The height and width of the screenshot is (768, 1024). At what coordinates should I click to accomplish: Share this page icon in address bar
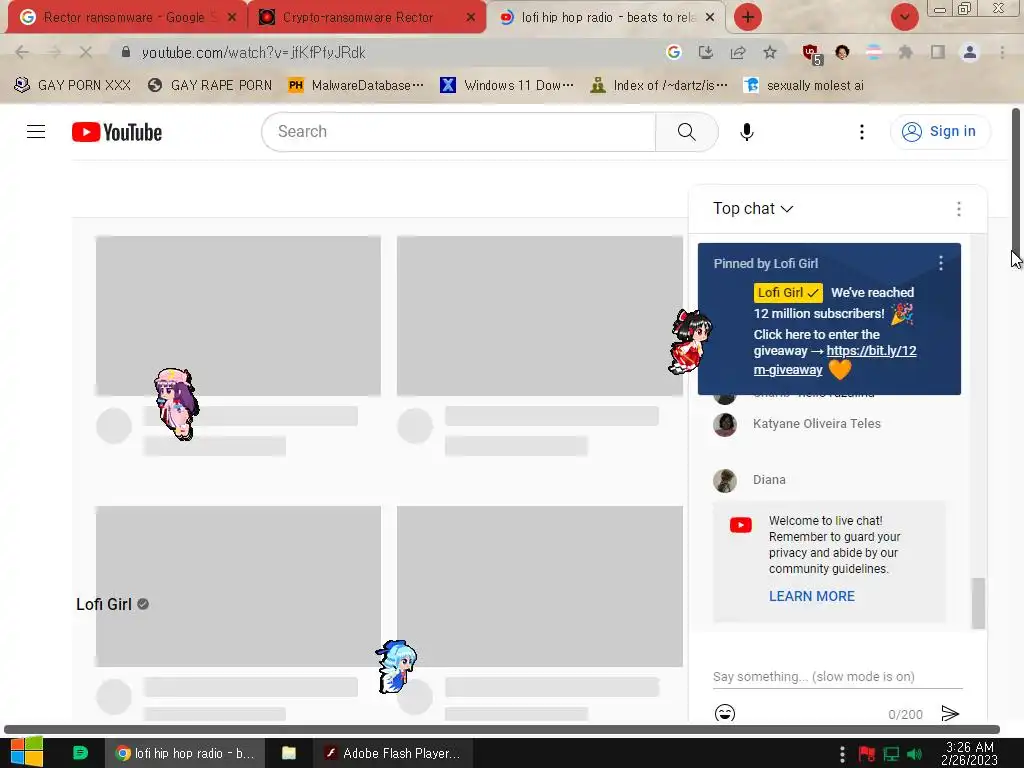click(x=738, y=52)
